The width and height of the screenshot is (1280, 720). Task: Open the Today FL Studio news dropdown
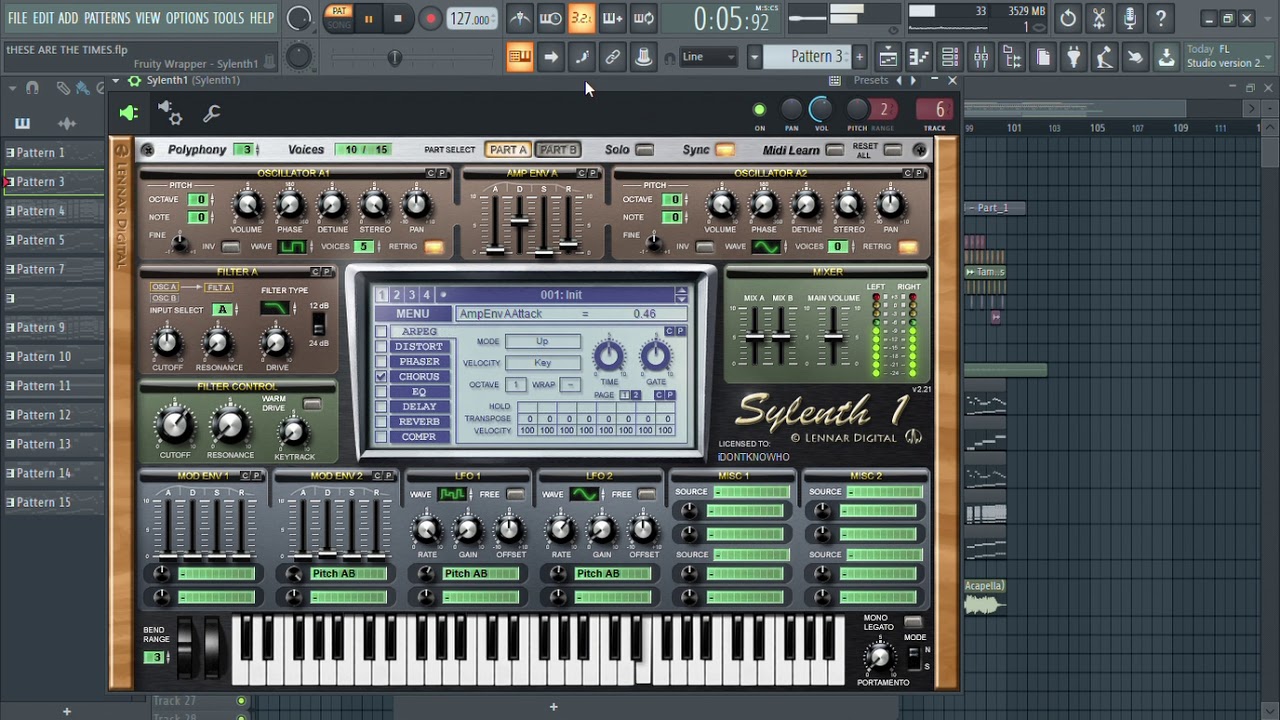coord(1224,57)
